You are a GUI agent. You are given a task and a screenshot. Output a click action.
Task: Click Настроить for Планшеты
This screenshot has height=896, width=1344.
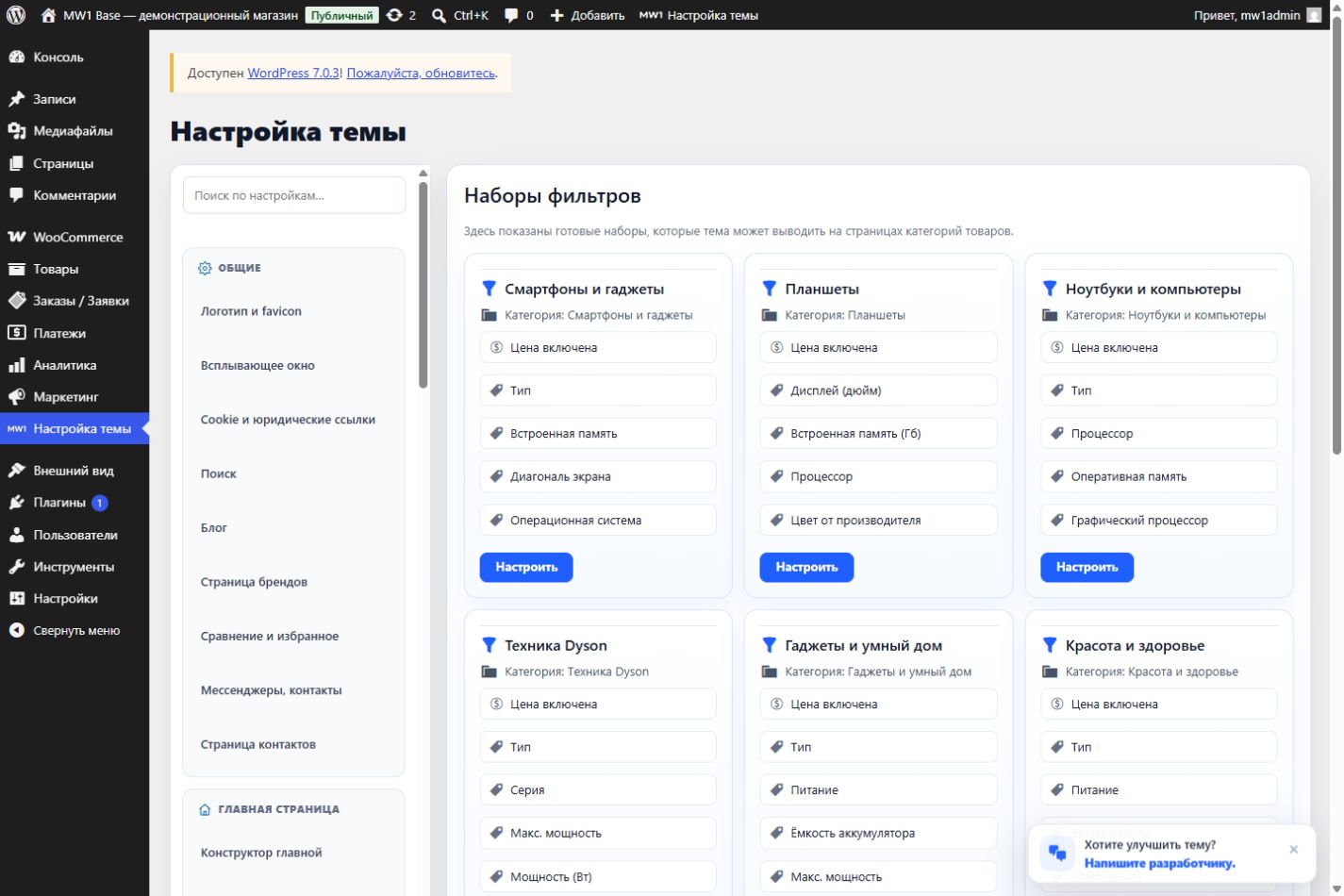(x=806, y=567)
